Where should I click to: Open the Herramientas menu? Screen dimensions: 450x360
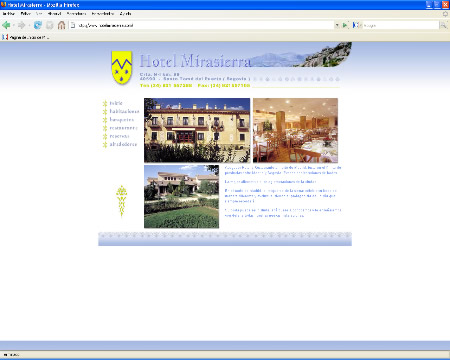pos(103,14)
